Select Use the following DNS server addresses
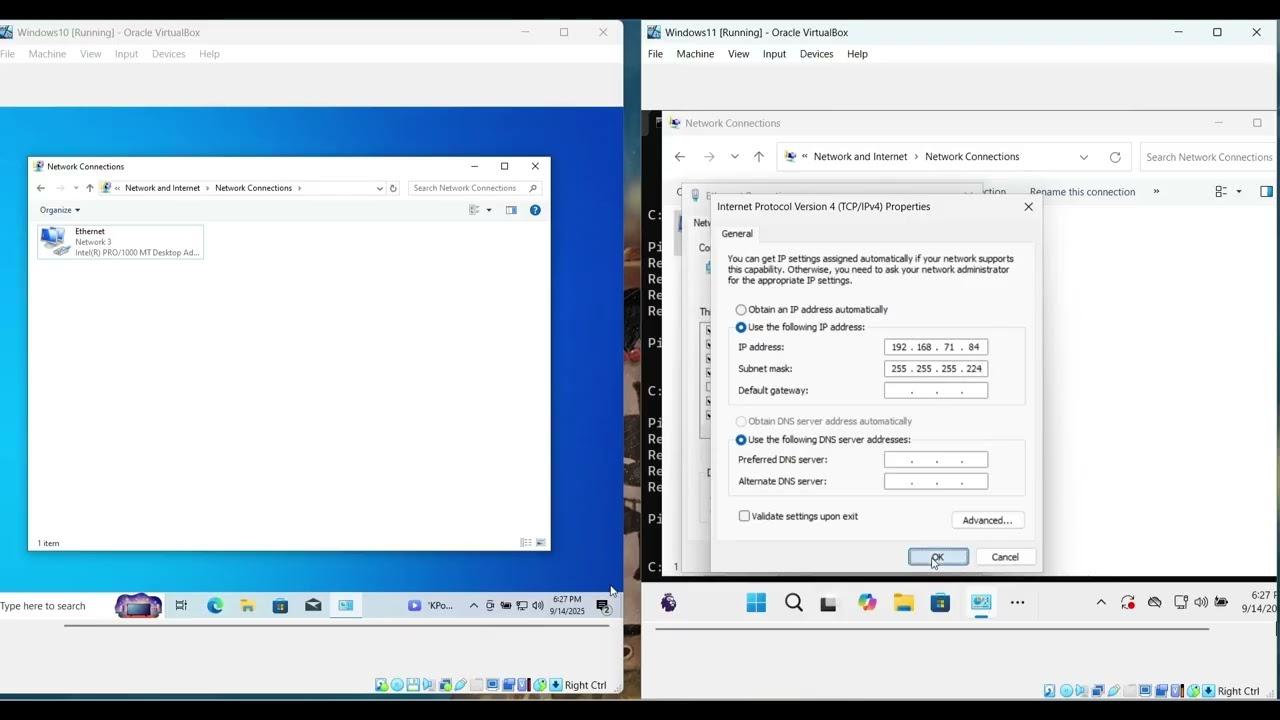The height and width of the screenshot is (720, 1280). [741, 440]
